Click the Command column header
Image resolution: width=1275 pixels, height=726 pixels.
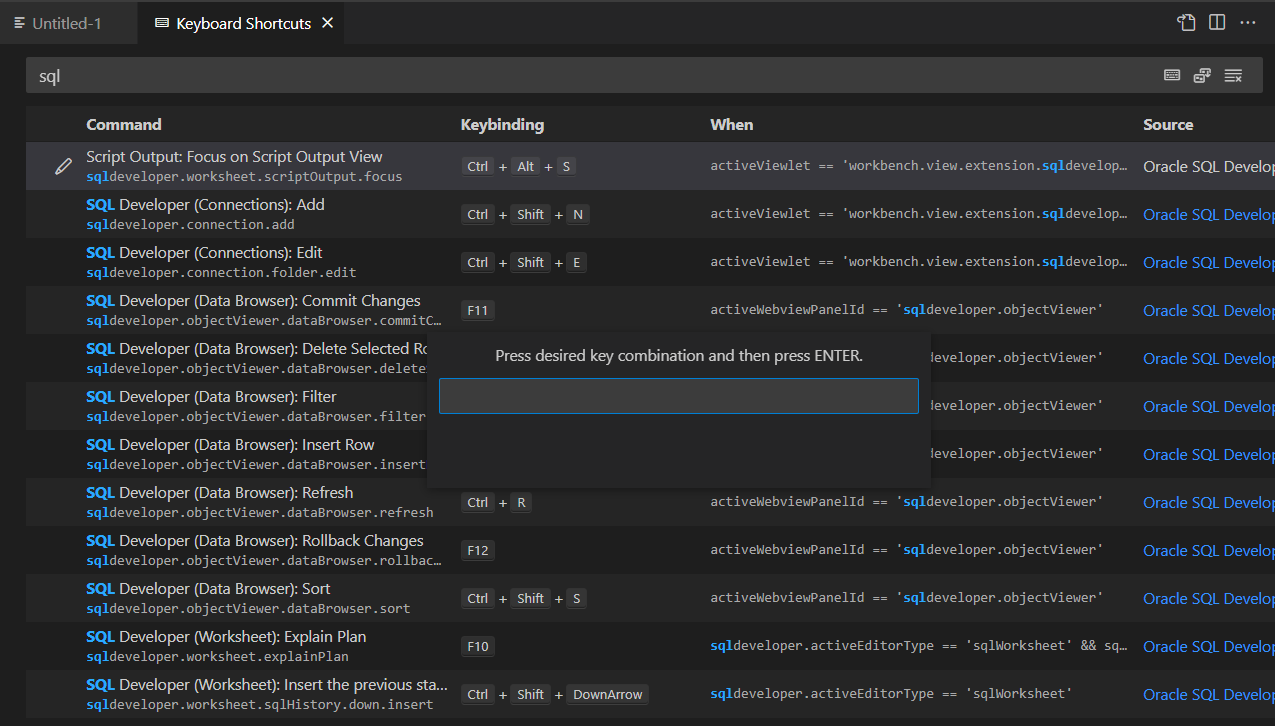tap(124, 125)
